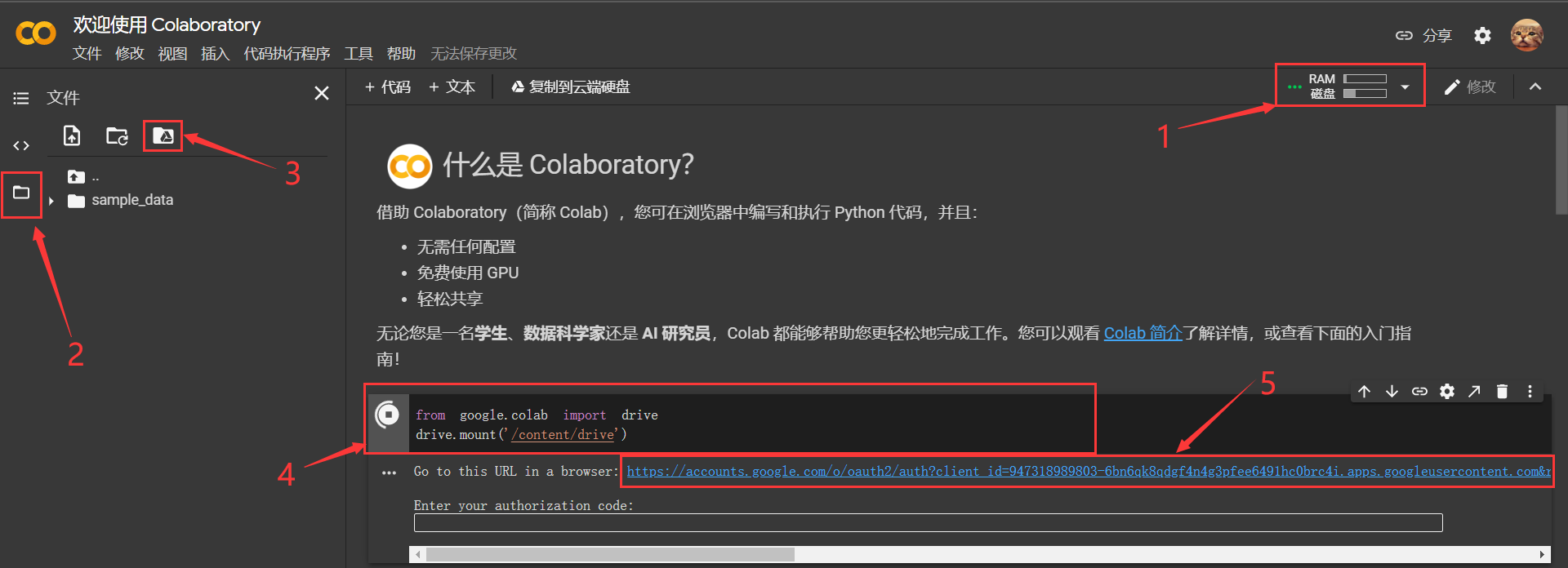Select the sample_data folder
The width and height of the screenshot is (1568, 568).
(121, 200)
